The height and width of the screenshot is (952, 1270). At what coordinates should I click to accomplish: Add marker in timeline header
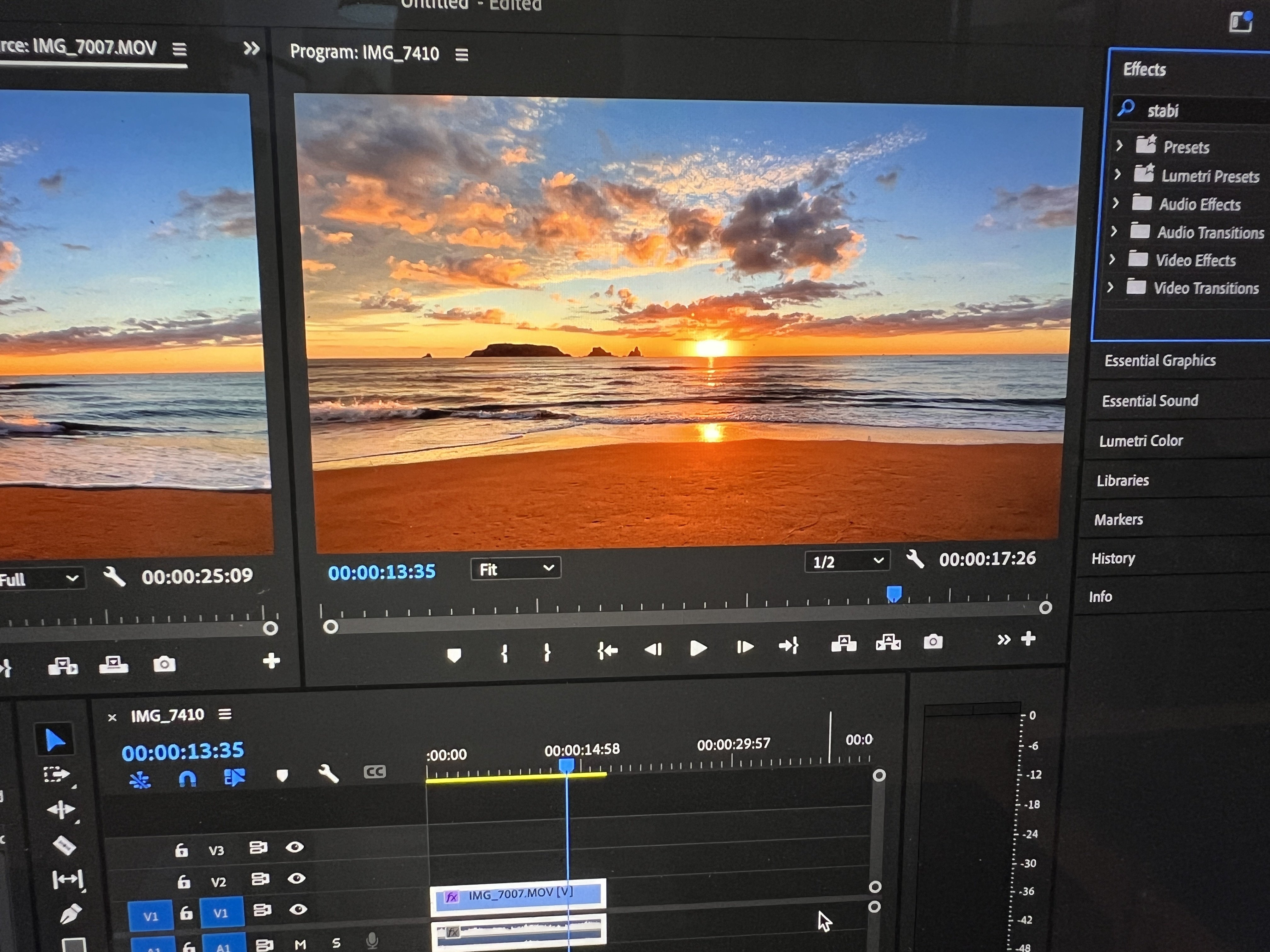[282, 776]
